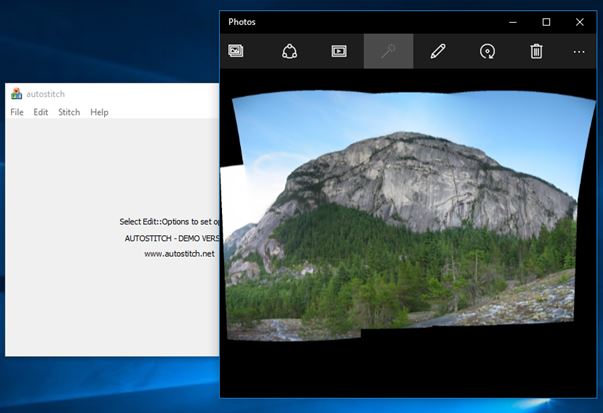Open the three-dot more options menu
This screenshot has height=413, width=603.
coord(579,51)
